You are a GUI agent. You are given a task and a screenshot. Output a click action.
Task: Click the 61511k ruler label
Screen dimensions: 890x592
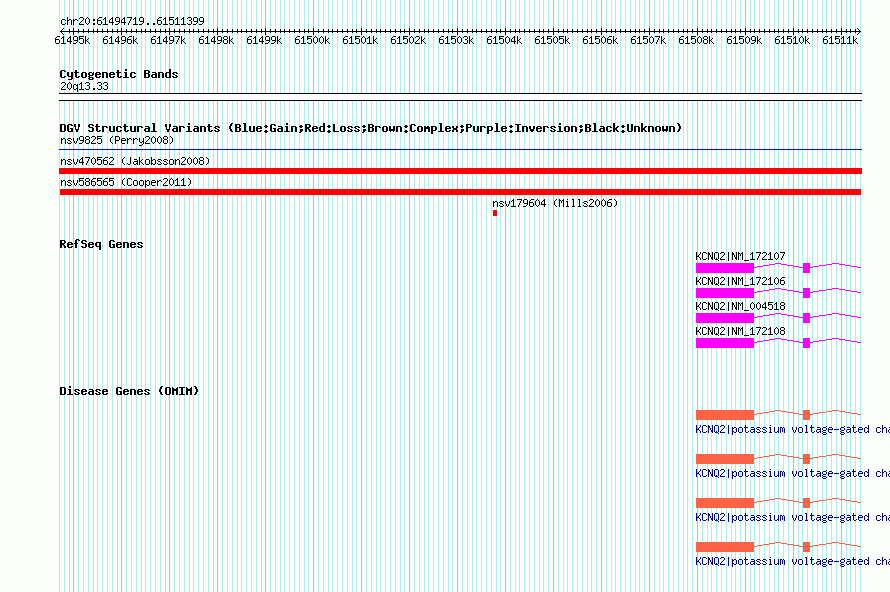[840, 40]
